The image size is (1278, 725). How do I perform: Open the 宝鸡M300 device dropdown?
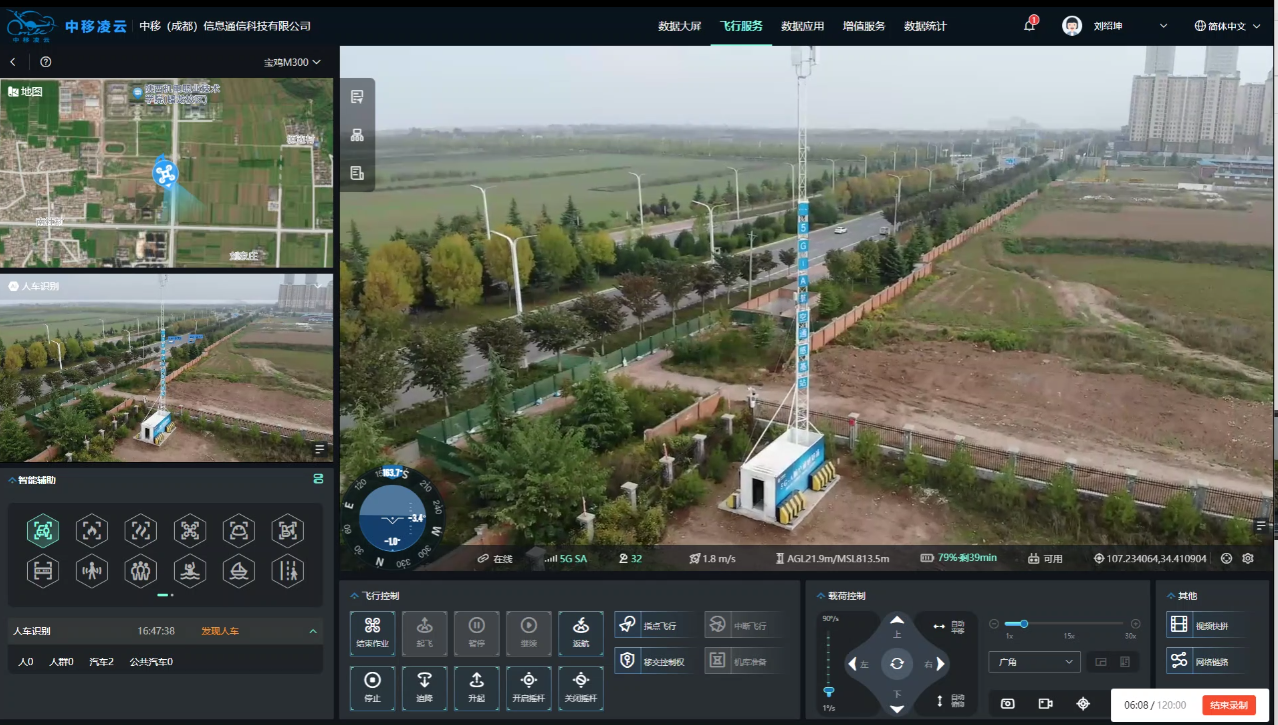(292, 62)
